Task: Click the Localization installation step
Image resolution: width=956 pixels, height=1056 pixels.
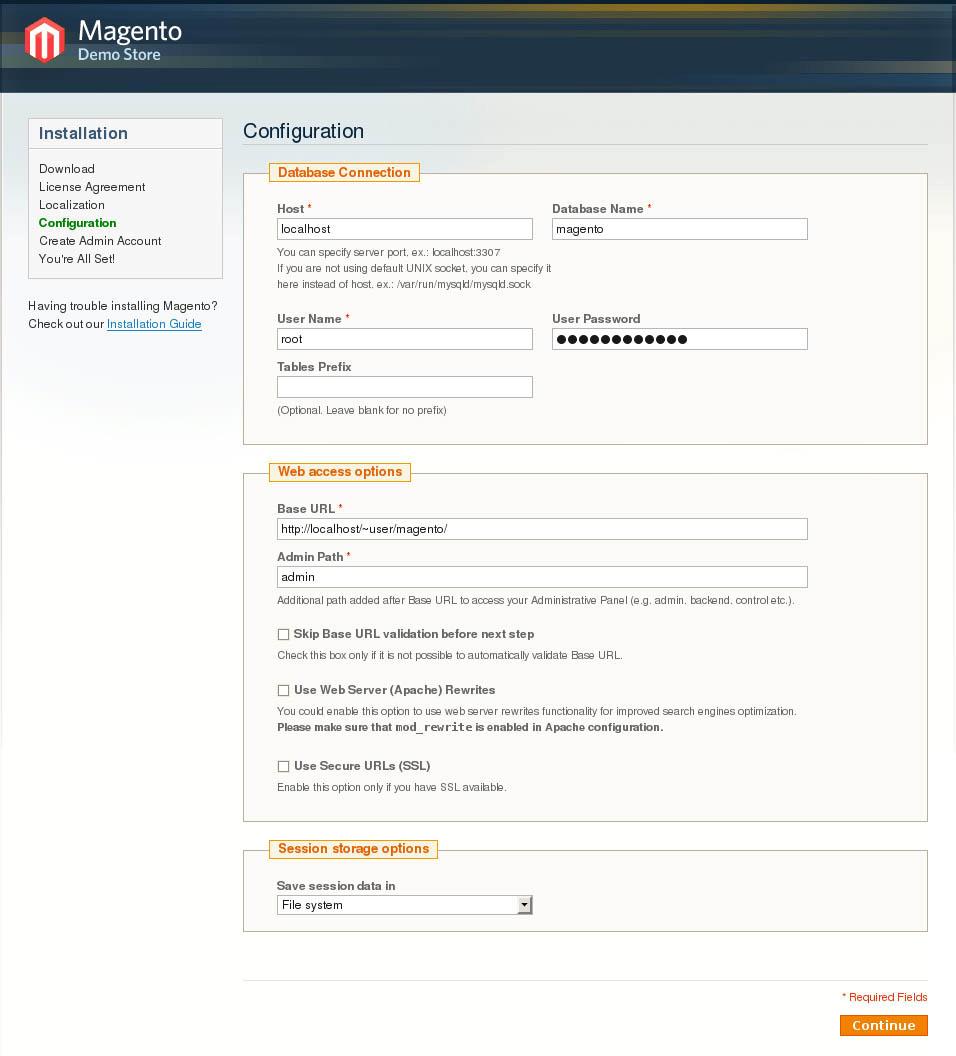Action: point(72,205)
